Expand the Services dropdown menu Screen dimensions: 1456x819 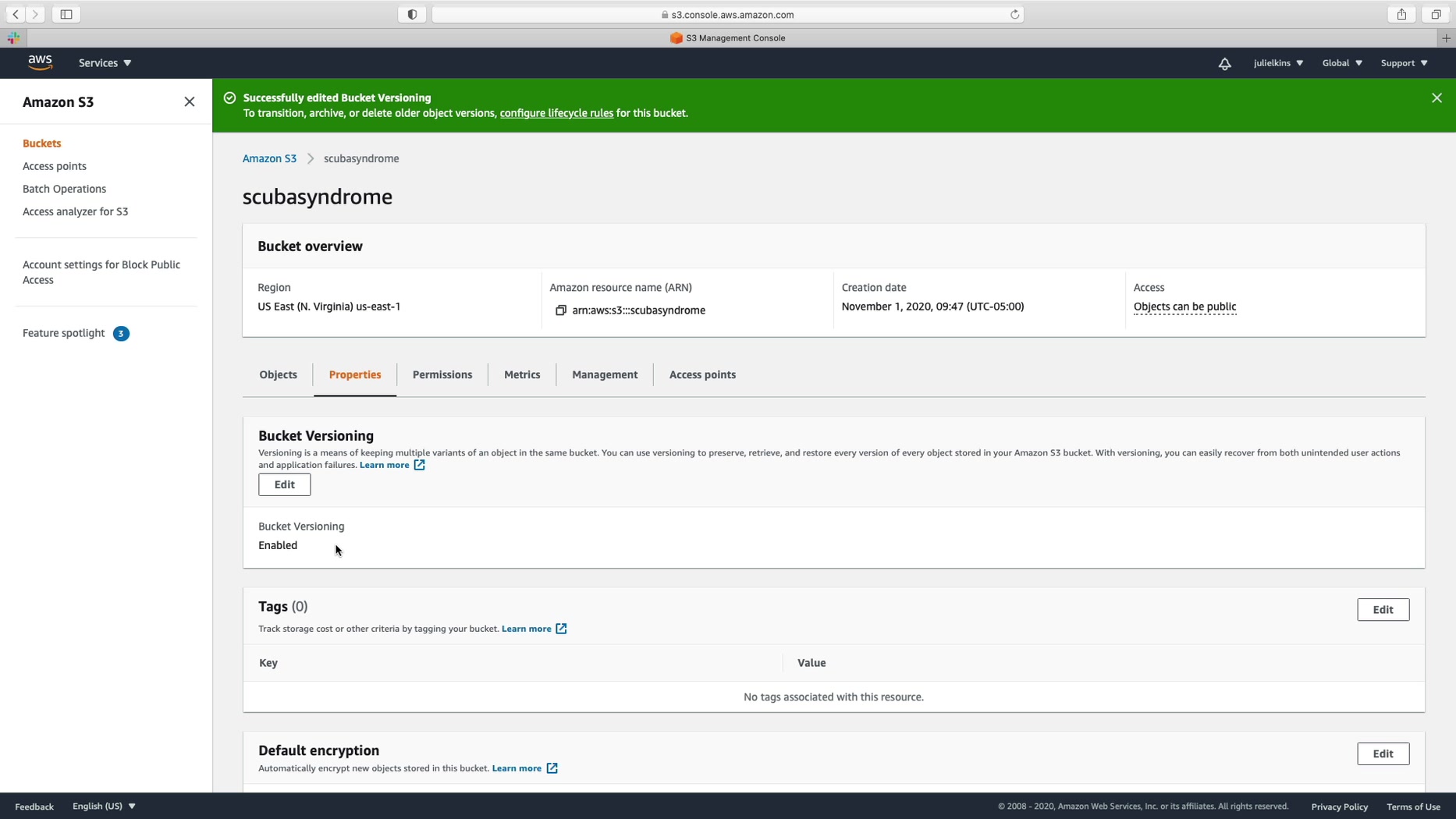click(x=105, y=63)
